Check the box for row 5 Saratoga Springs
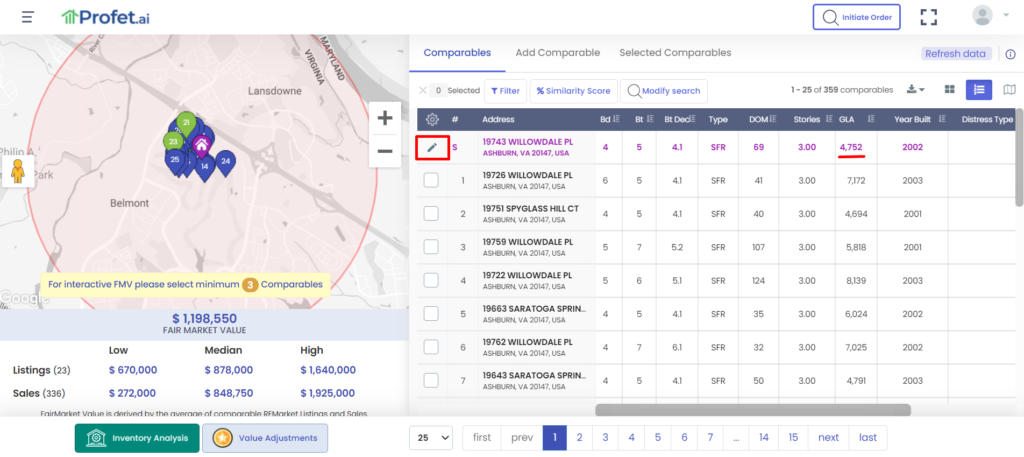1024x457 pixels. [x=431, y=313]
